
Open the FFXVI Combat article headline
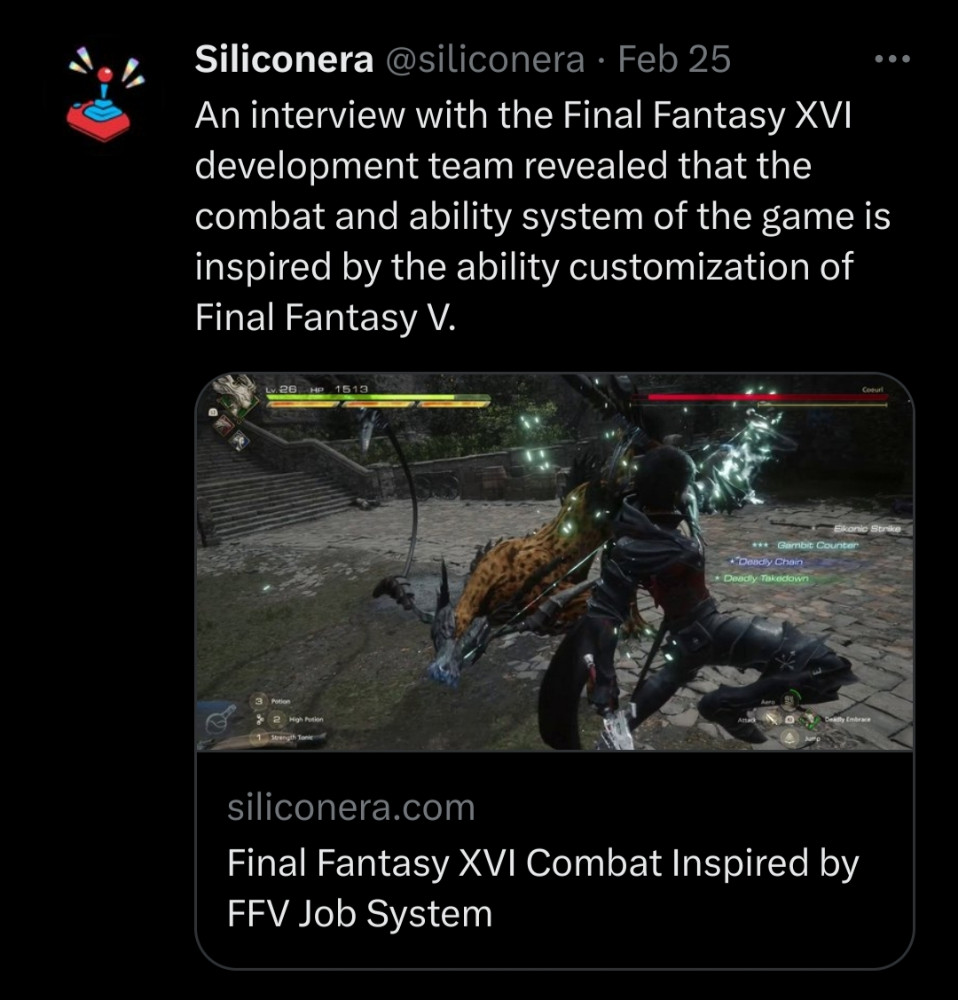coord(543,888)
